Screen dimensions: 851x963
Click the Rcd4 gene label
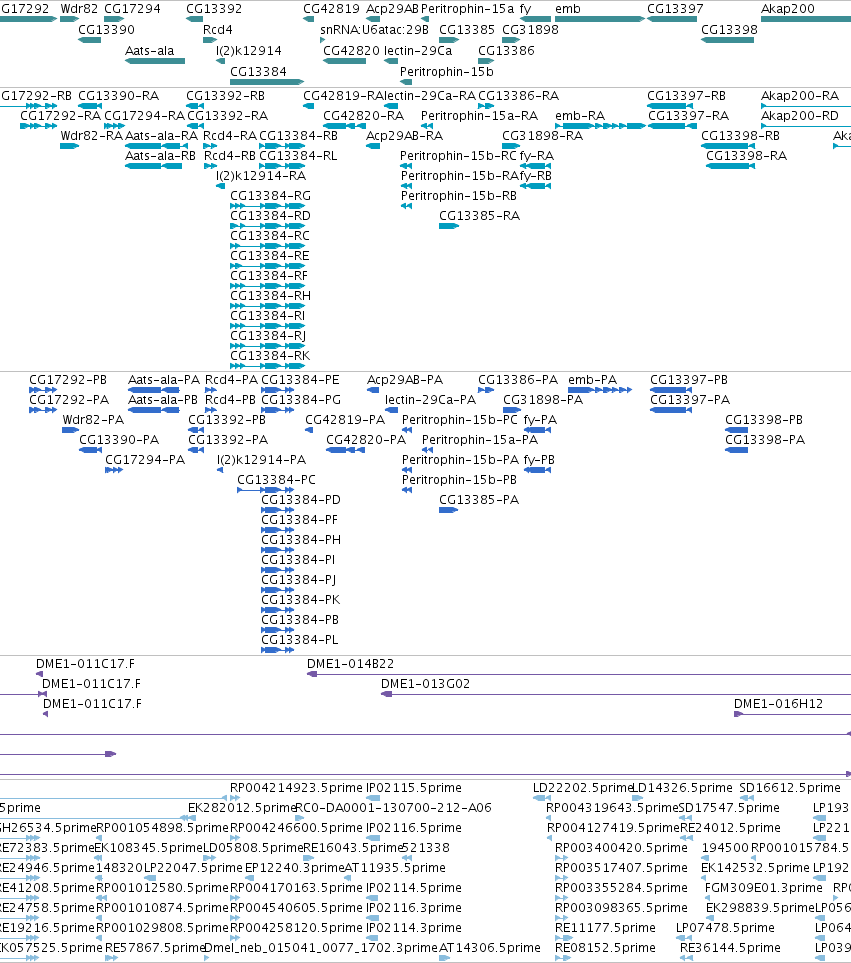point(217,29)
